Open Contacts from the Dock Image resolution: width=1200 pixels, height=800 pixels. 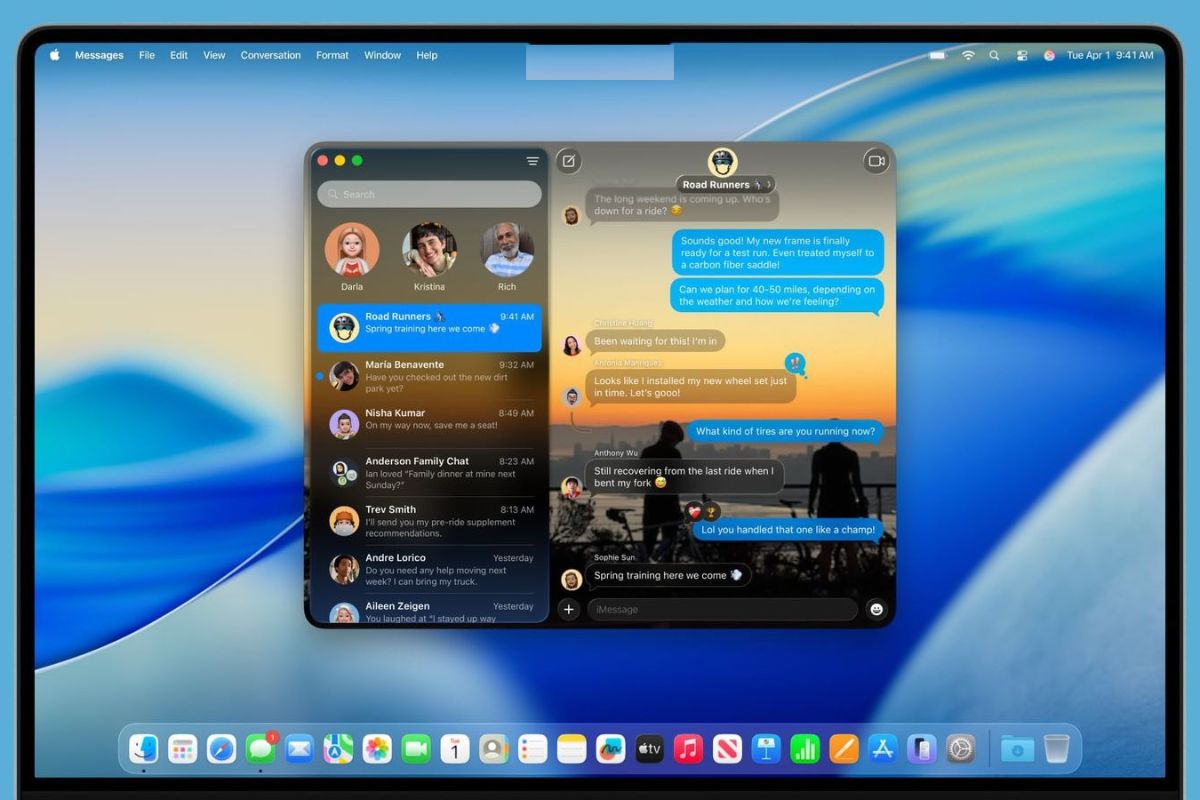(x=494, y=748)
